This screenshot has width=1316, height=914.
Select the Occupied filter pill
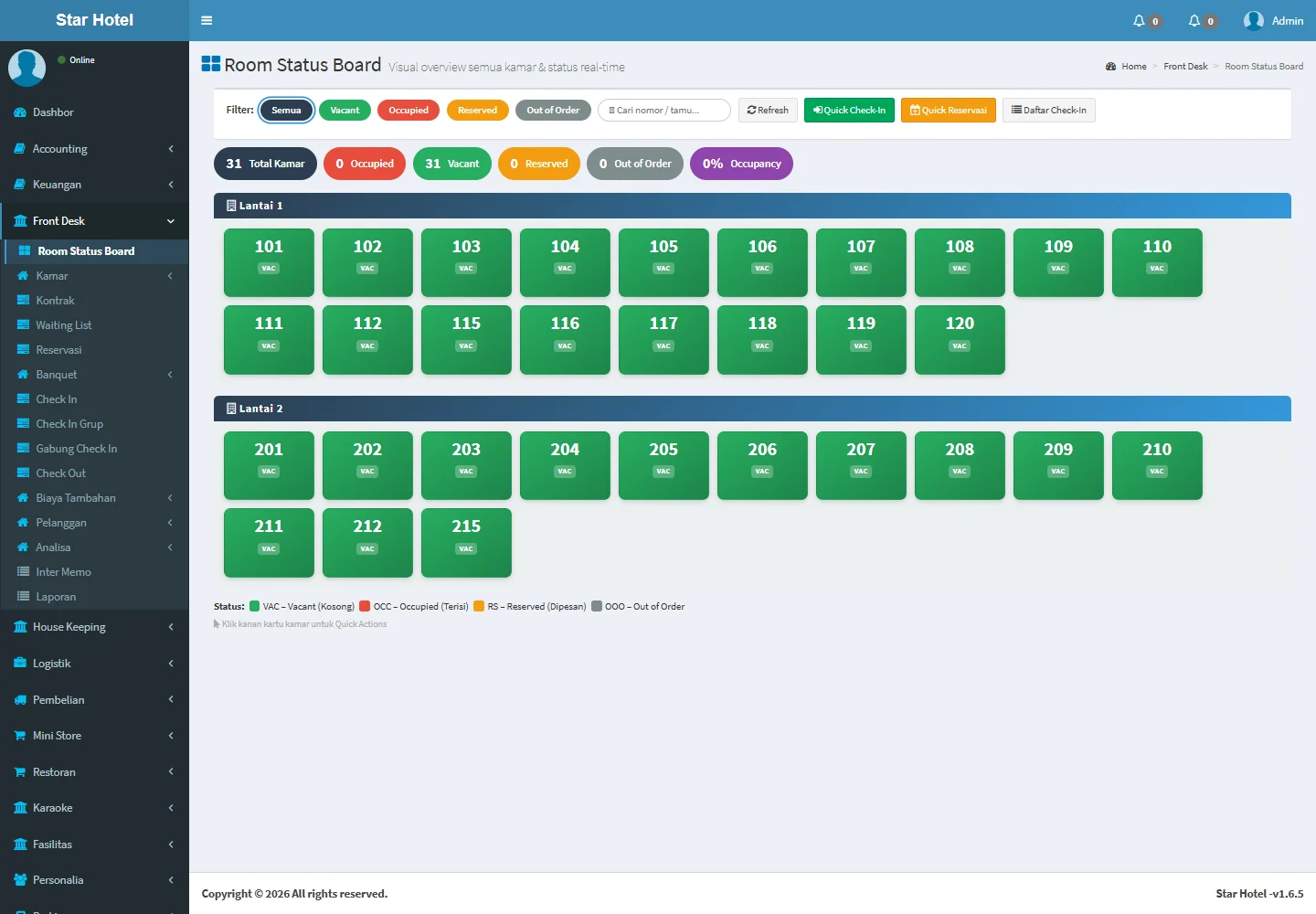point(409,111)
